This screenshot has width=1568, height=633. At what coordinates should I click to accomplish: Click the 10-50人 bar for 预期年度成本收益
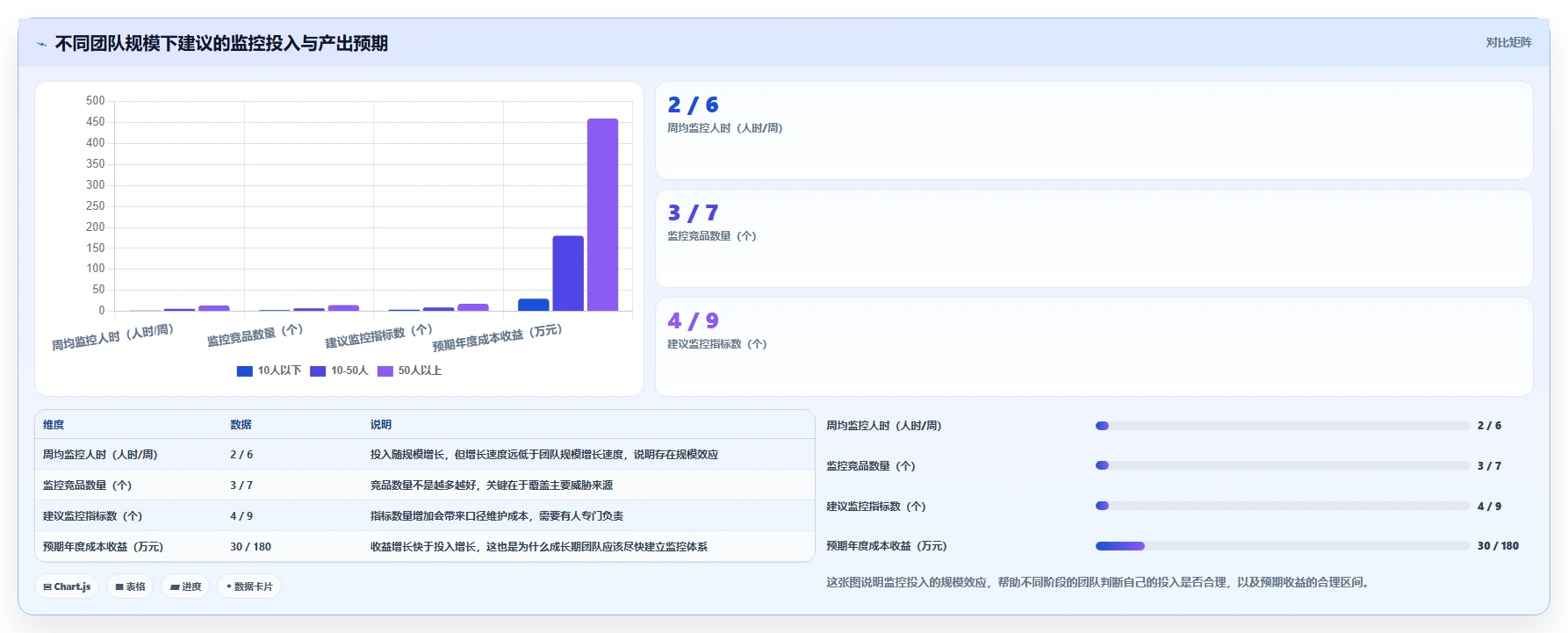click(x=568, y=273)
